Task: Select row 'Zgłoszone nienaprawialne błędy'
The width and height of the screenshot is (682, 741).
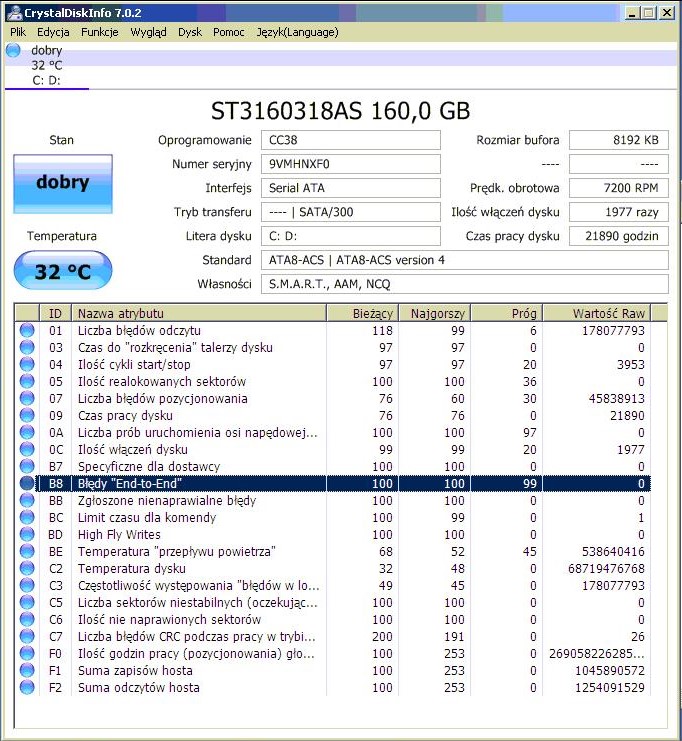Action: 333,500
